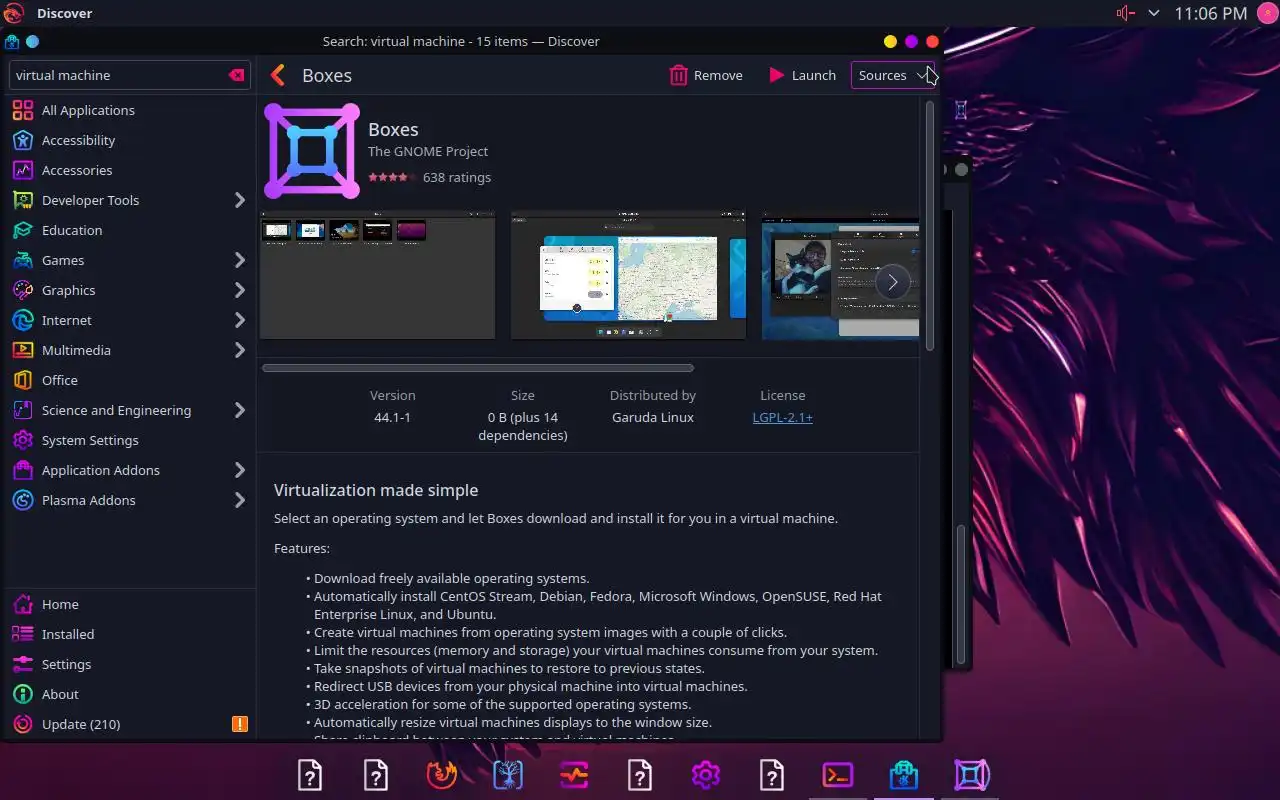Viewport: 1280px width, 800px height.
Task: Open the Garuda application launcher
Action: 14,13
